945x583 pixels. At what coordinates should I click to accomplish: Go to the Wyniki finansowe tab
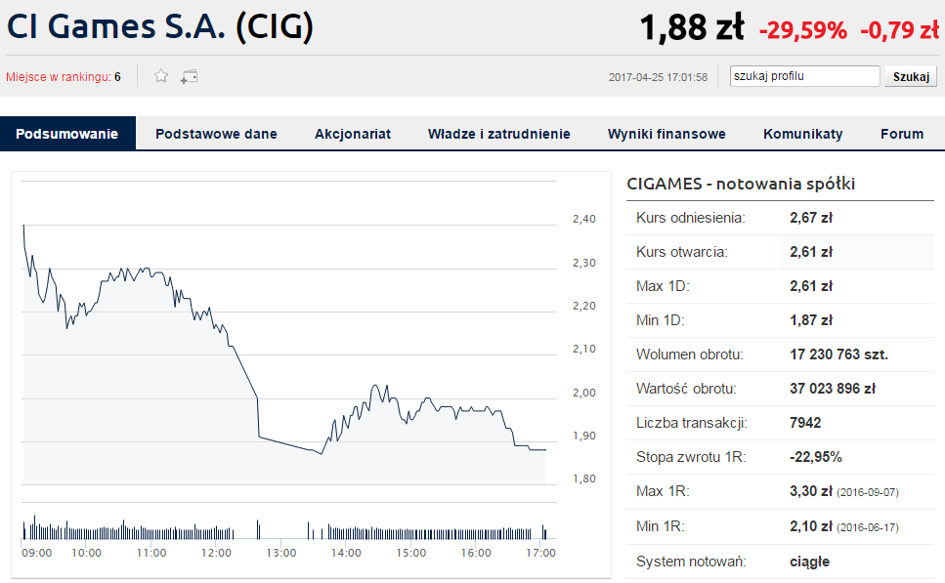click(667, 134)
